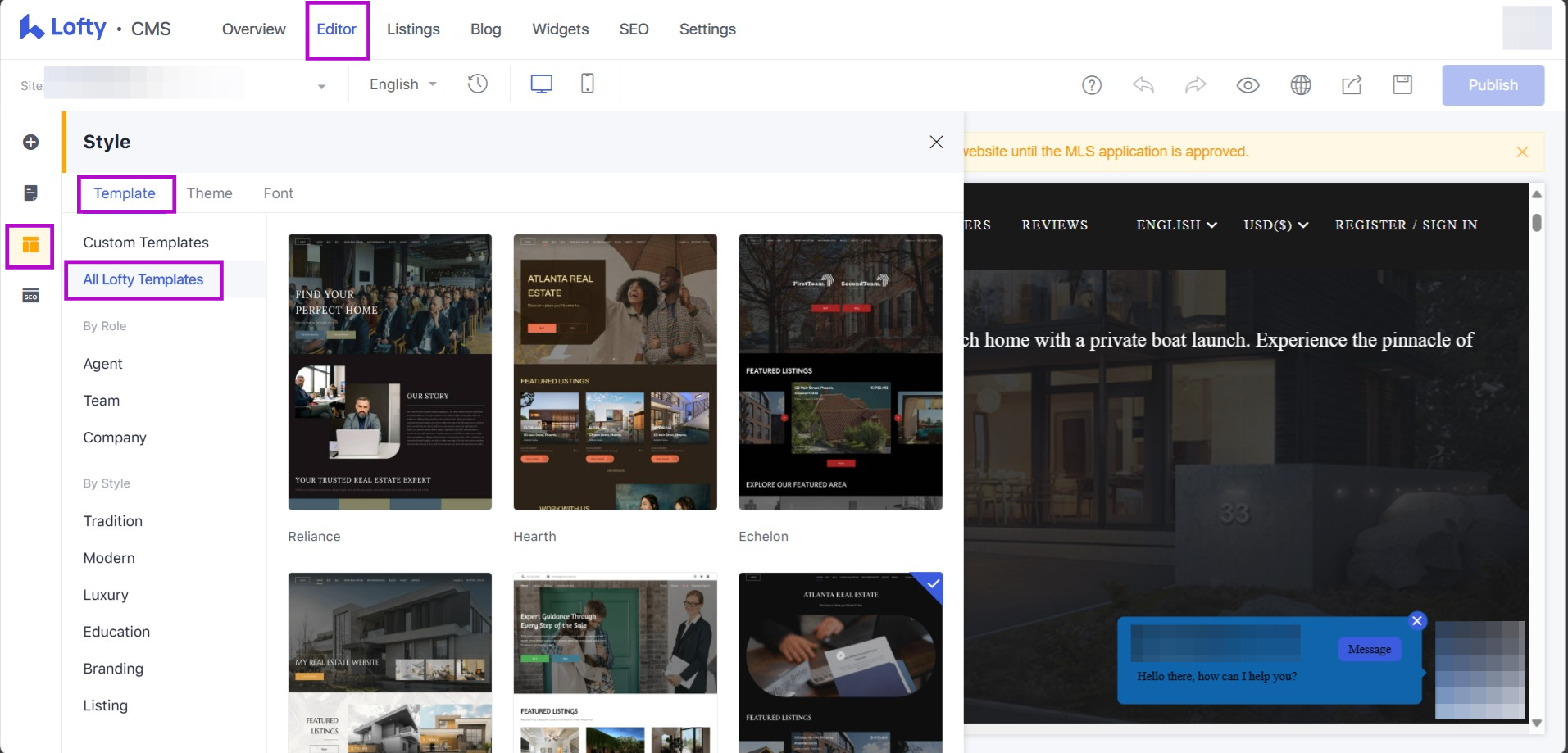
Task: Save changes with the floppy disk icon
Action: (x=1402, y=84)
